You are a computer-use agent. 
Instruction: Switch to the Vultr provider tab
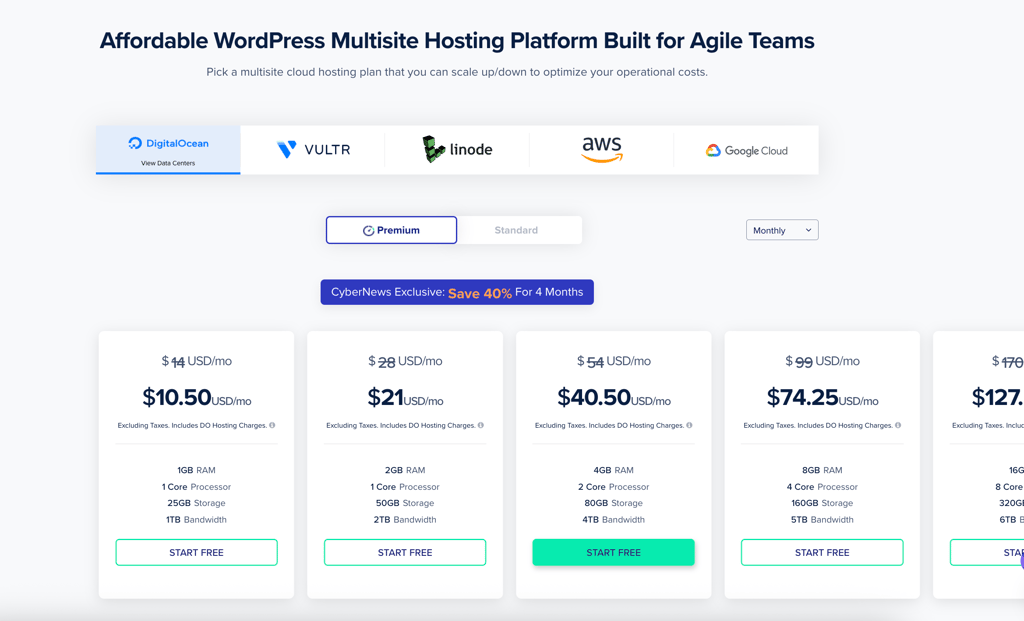[313, 150]
